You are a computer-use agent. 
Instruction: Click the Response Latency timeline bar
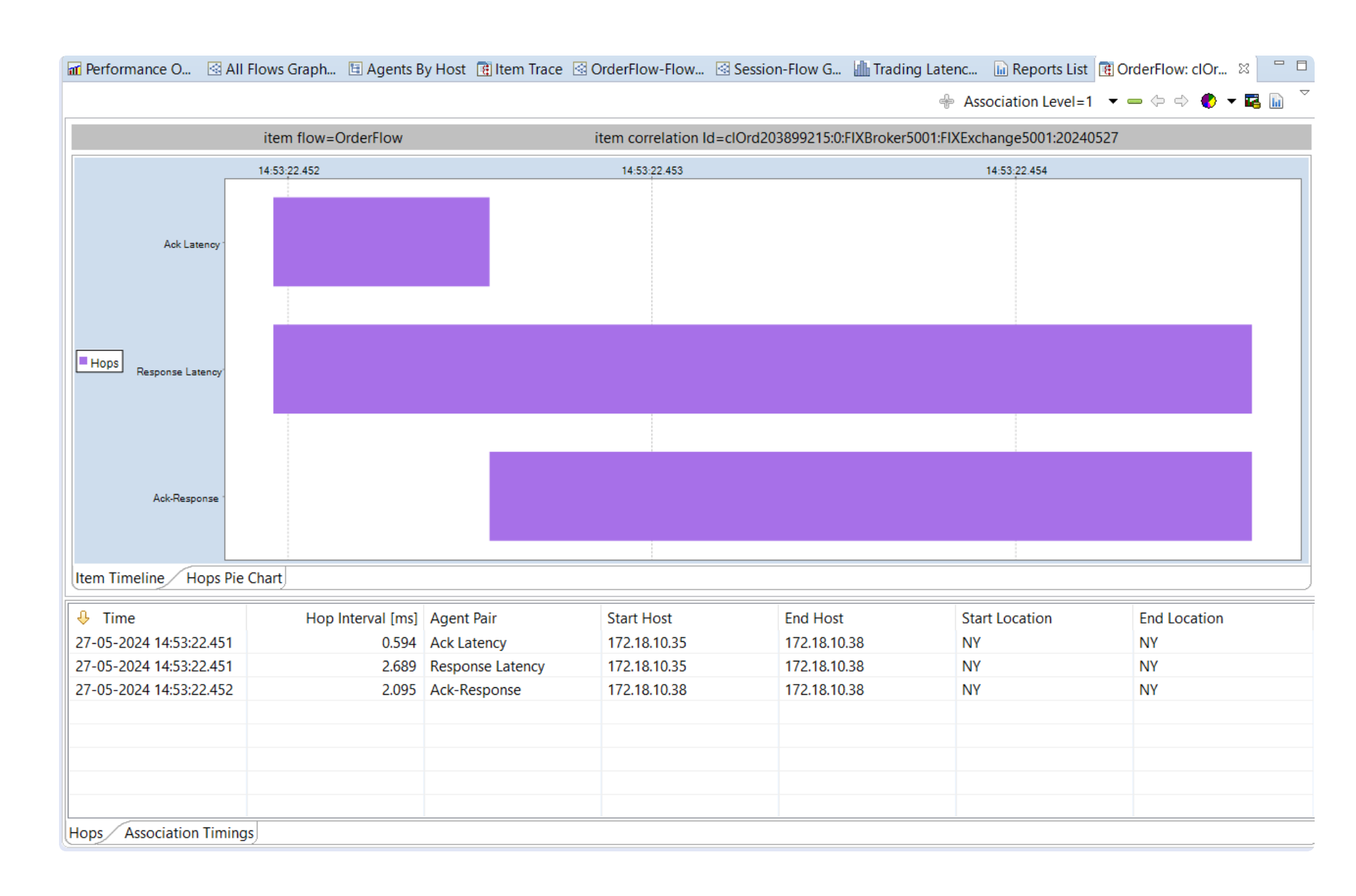(x=762, y=369)
